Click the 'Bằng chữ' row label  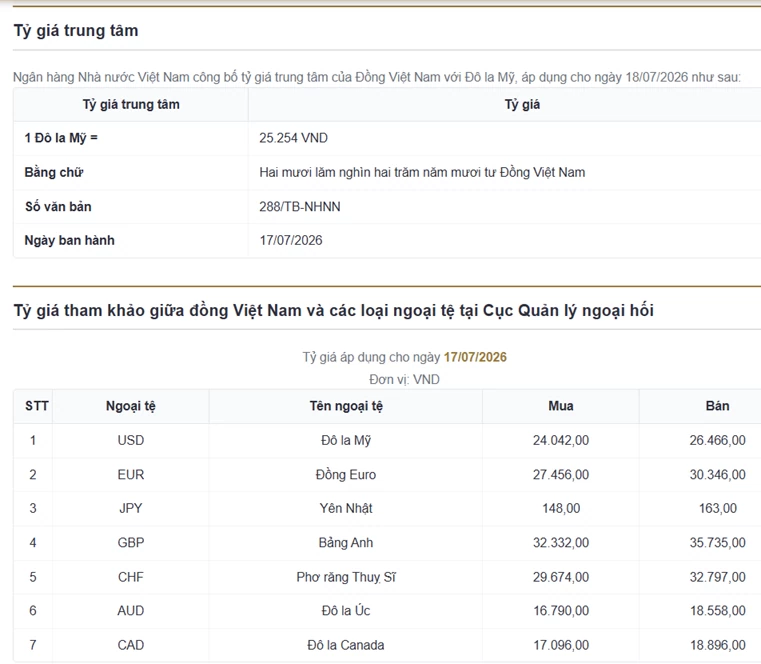click(x=54, y=172)
